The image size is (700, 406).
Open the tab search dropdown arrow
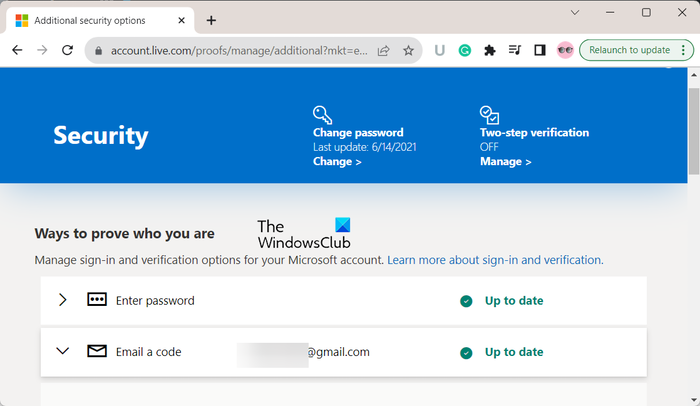pyautogui.click(x=575, y=13)
